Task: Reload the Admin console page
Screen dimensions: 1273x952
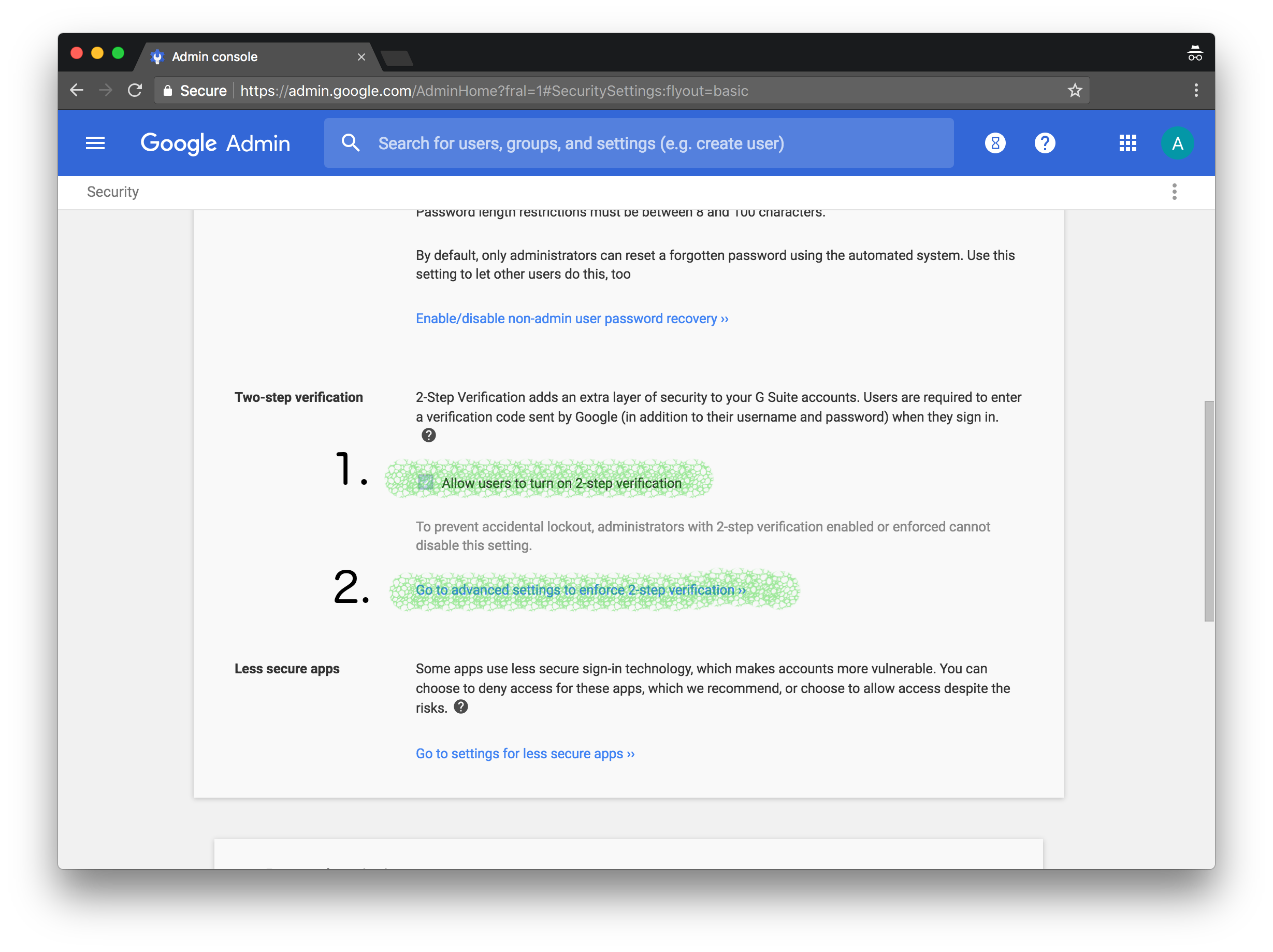Action: pos(135,90)
